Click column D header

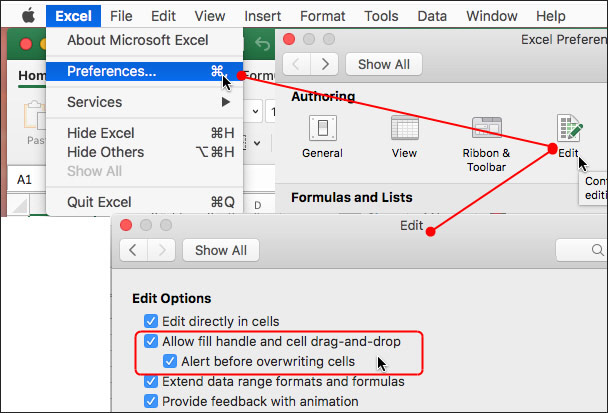click(x=257, y=205)
